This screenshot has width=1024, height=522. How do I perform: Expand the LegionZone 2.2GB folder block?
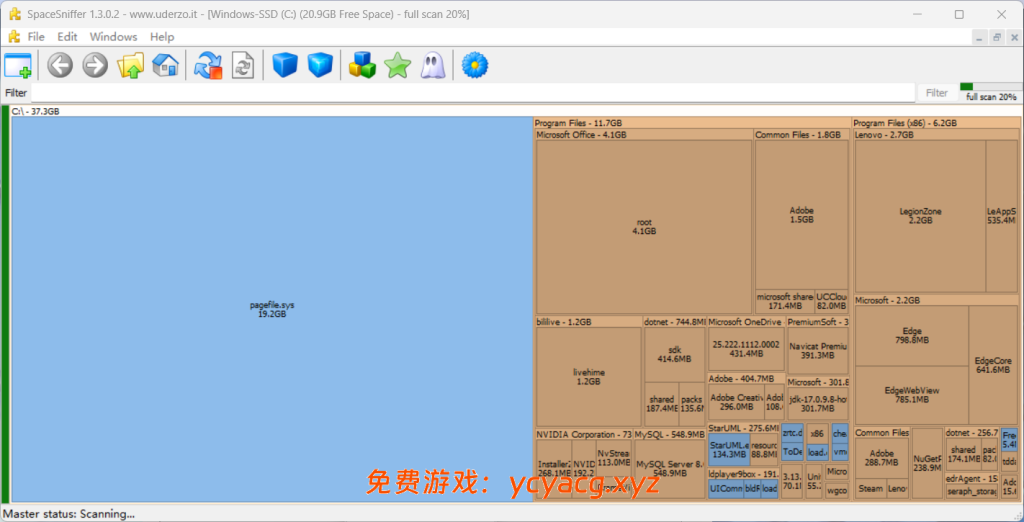(920, 215)
